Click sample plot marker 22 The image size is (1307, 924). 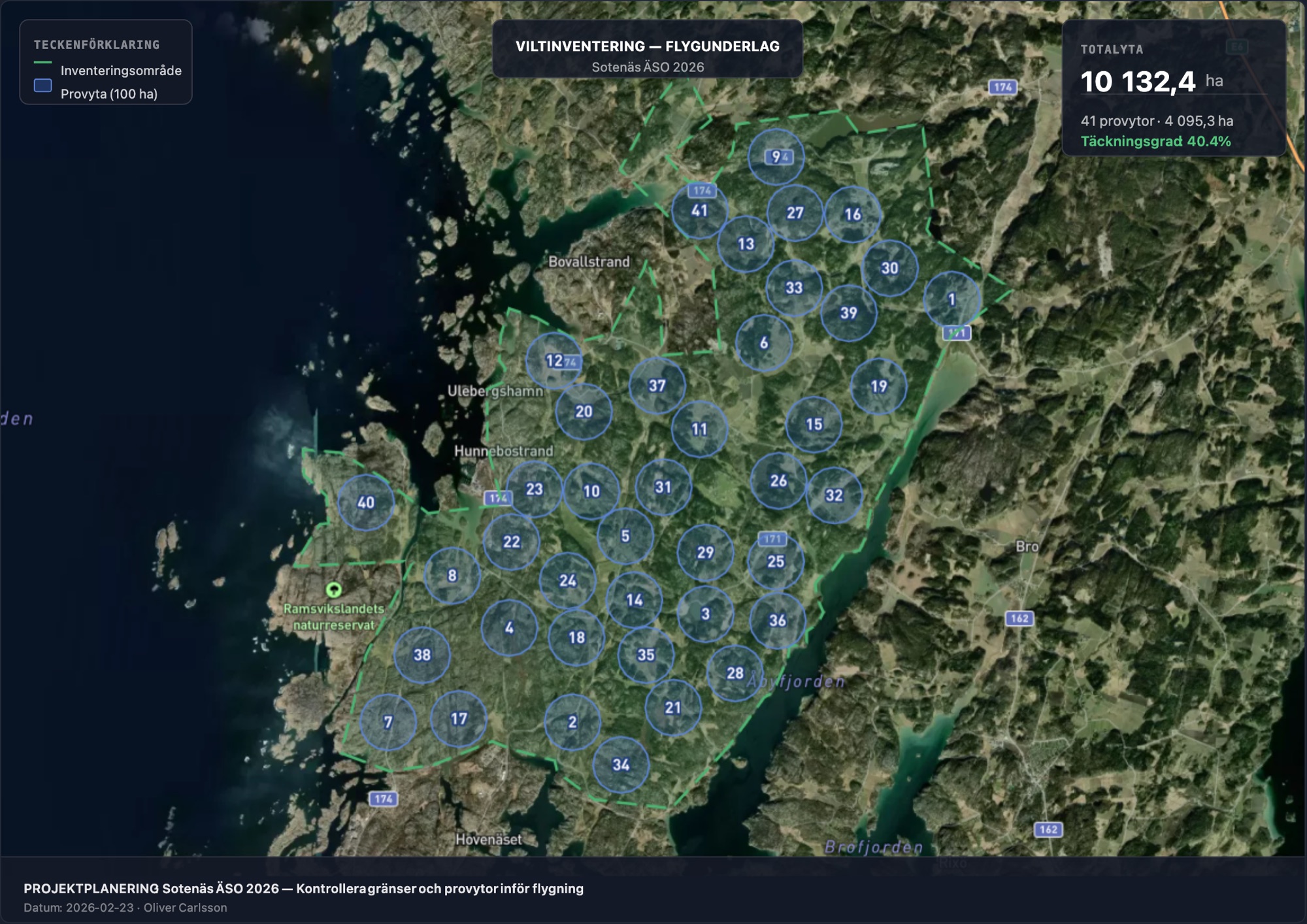[512, 542]
